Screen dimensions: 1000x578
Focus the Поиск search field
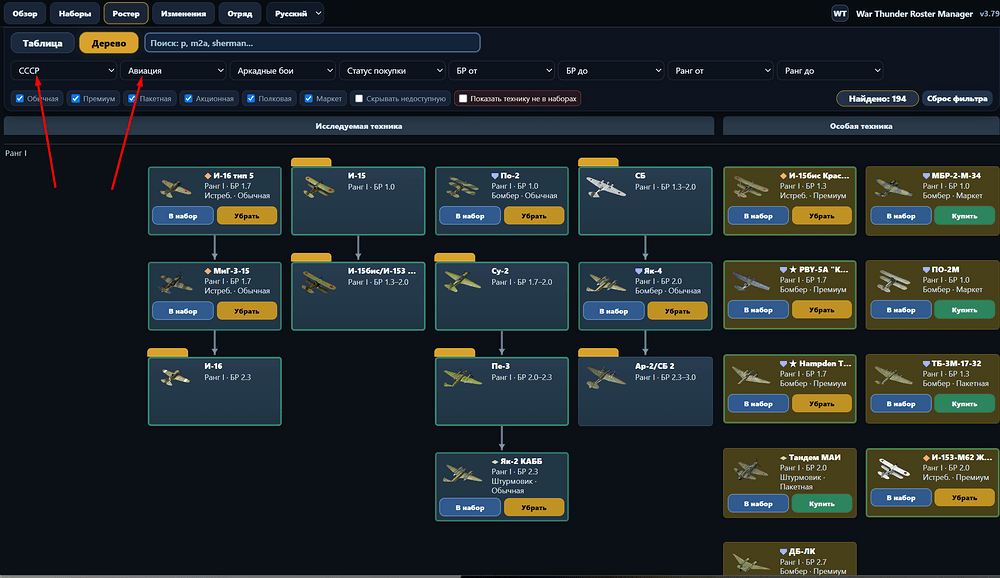[312, 43]
